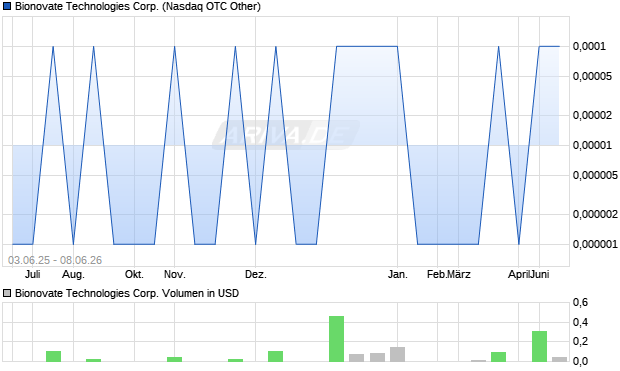
Task: Click the date range '03.06.25 - 08.06.26'
Action: click(x=55, y=260)
